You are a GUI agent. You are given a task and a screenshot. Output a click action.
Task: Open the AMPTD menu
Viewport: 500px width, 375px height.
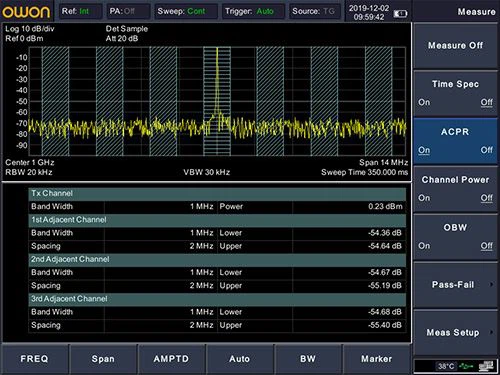pos(171,359)
